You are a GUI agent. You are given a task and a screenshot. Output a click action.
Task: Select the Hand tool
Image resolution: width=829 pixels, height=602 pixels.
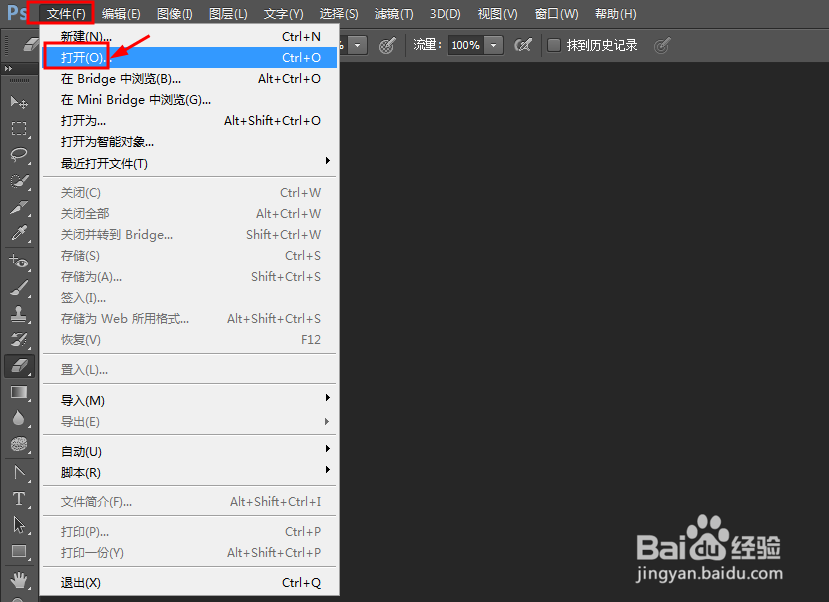(x=19, y=580)
